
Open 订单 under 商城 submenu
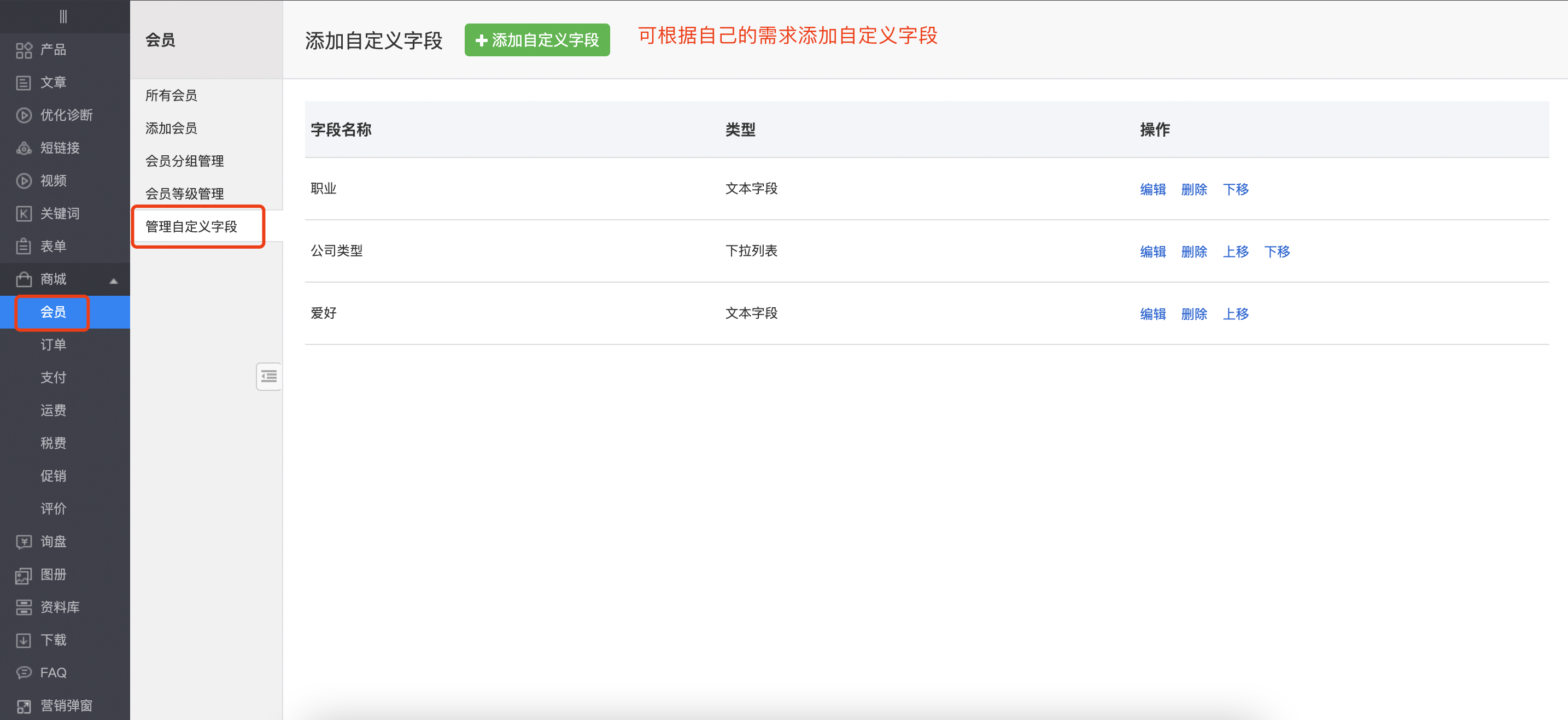click(x=53, y=345)
